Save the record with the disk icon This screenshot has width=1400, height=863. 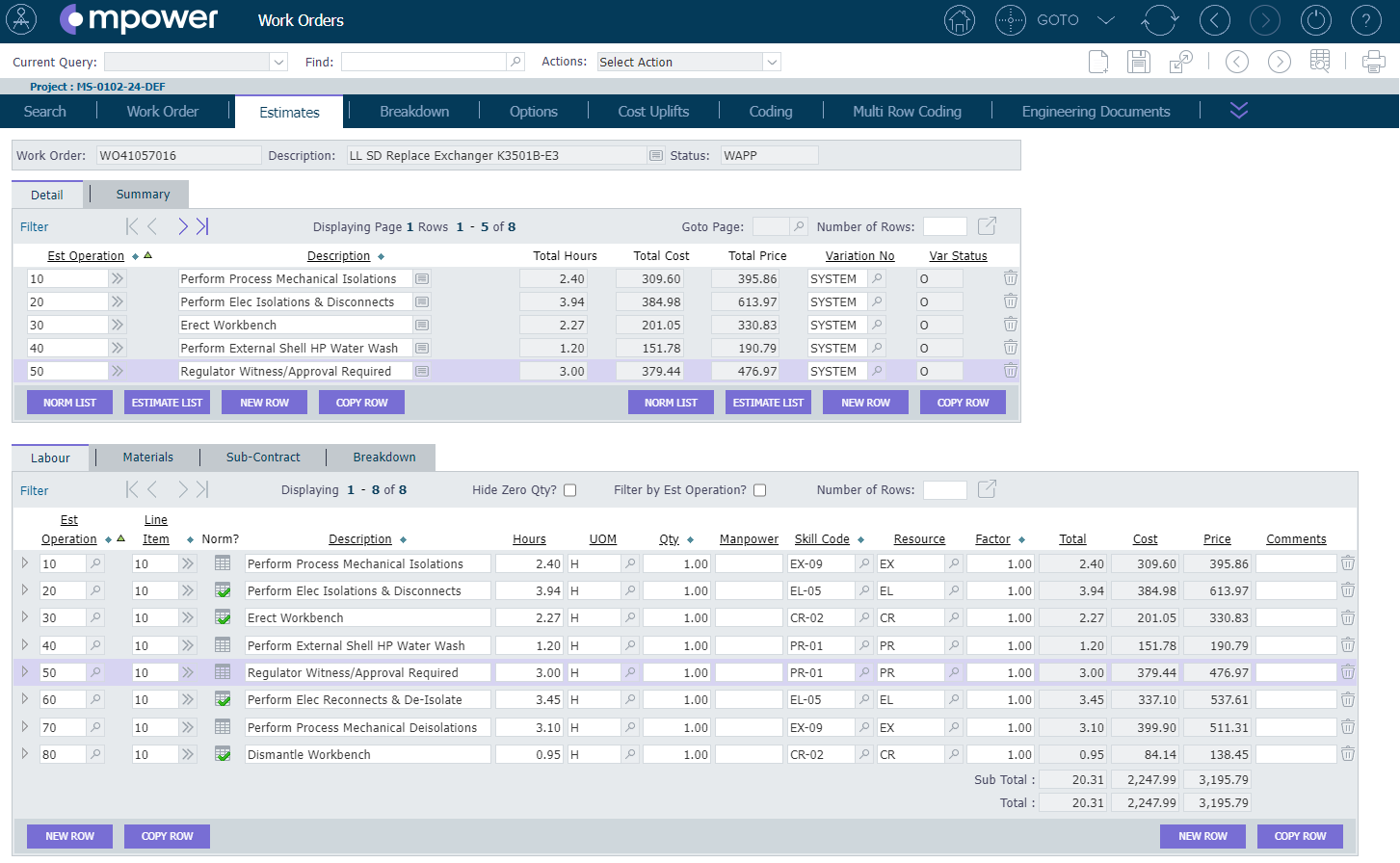click(x=1138, y=61)
